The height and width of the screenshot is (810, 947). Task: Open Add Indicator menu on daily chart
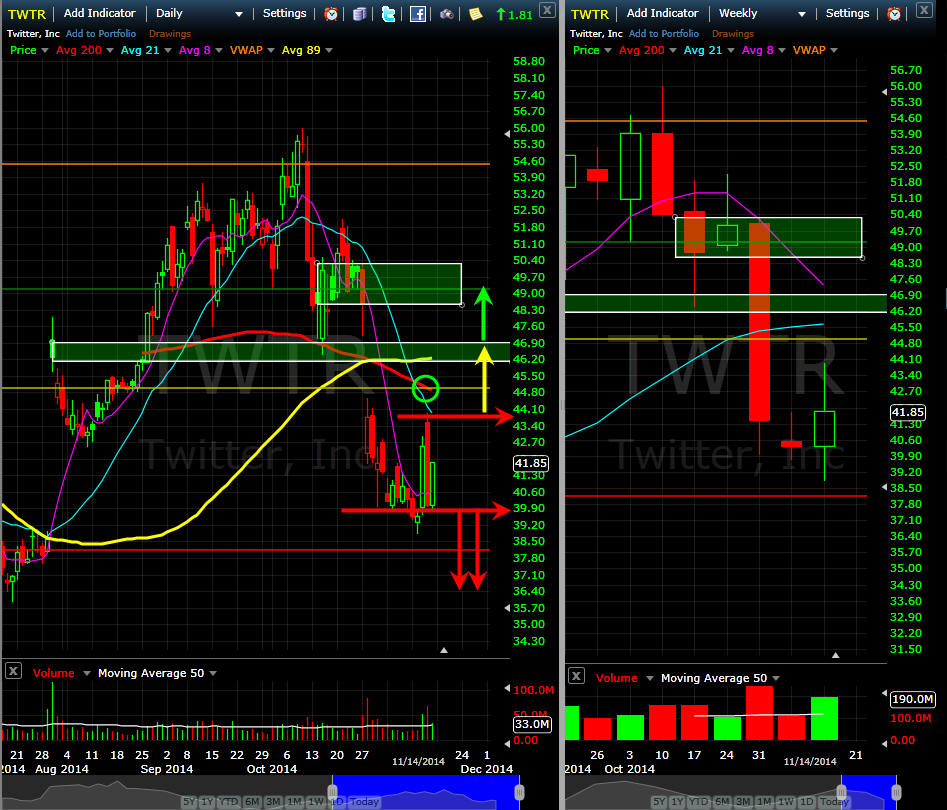click(x=100, y=14)
